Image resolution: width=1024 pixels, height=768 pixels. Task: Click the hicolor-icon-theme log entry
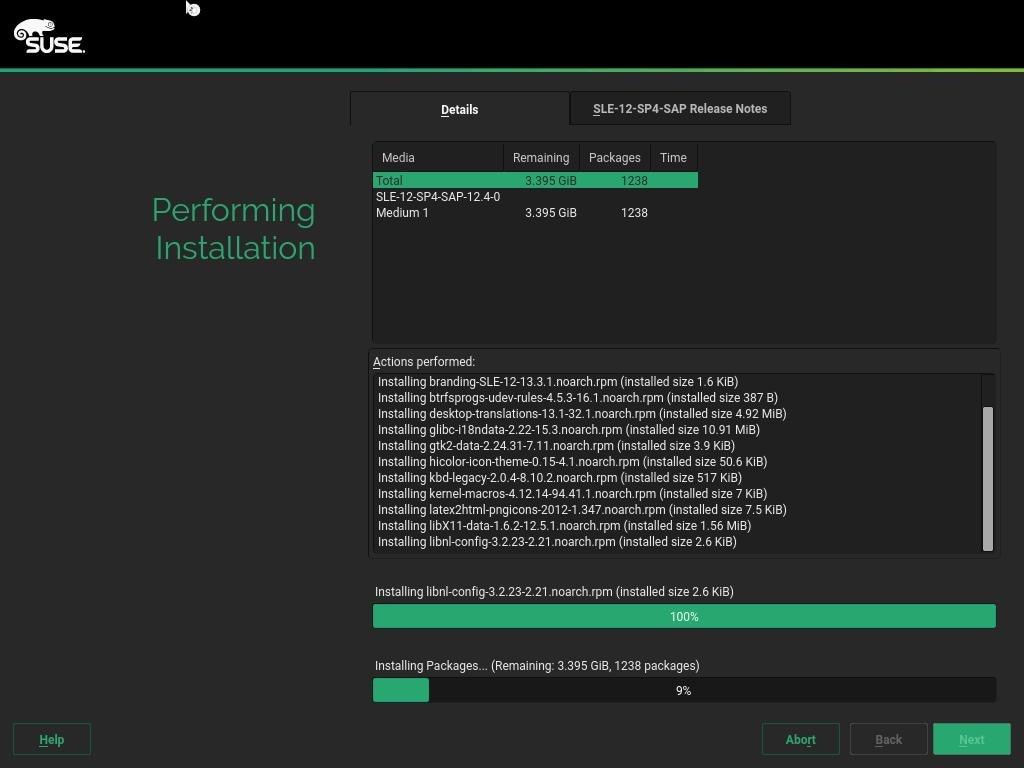coord(572,462)
